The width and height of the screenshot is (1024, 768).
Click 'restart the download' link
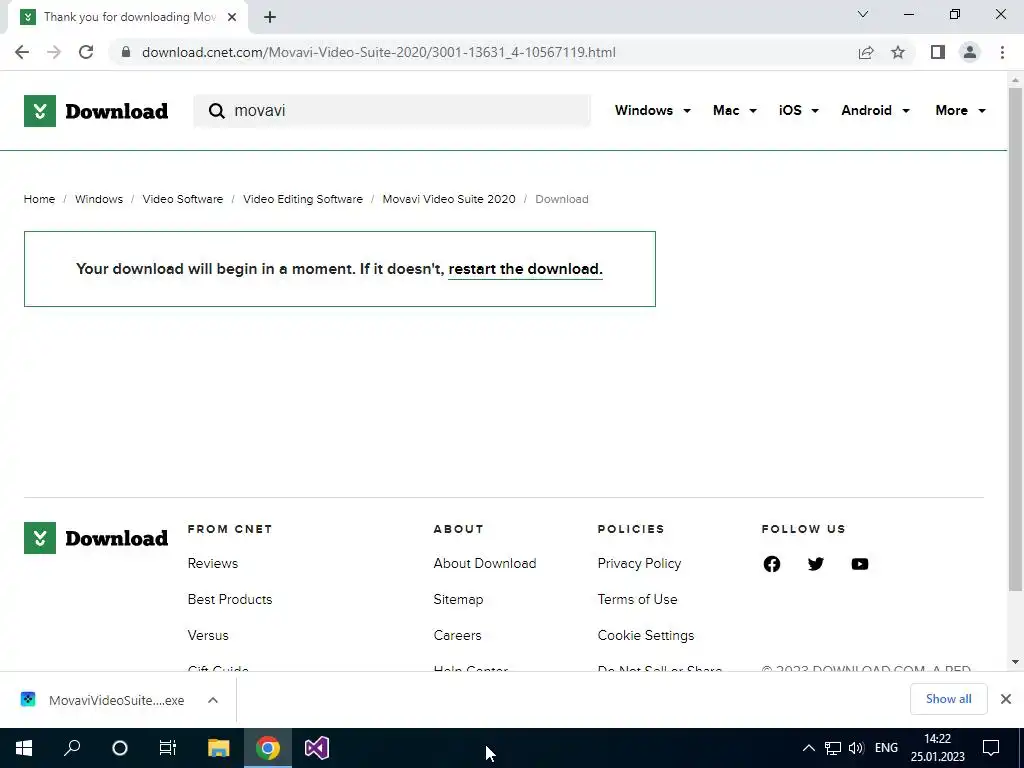coord(524,269)
